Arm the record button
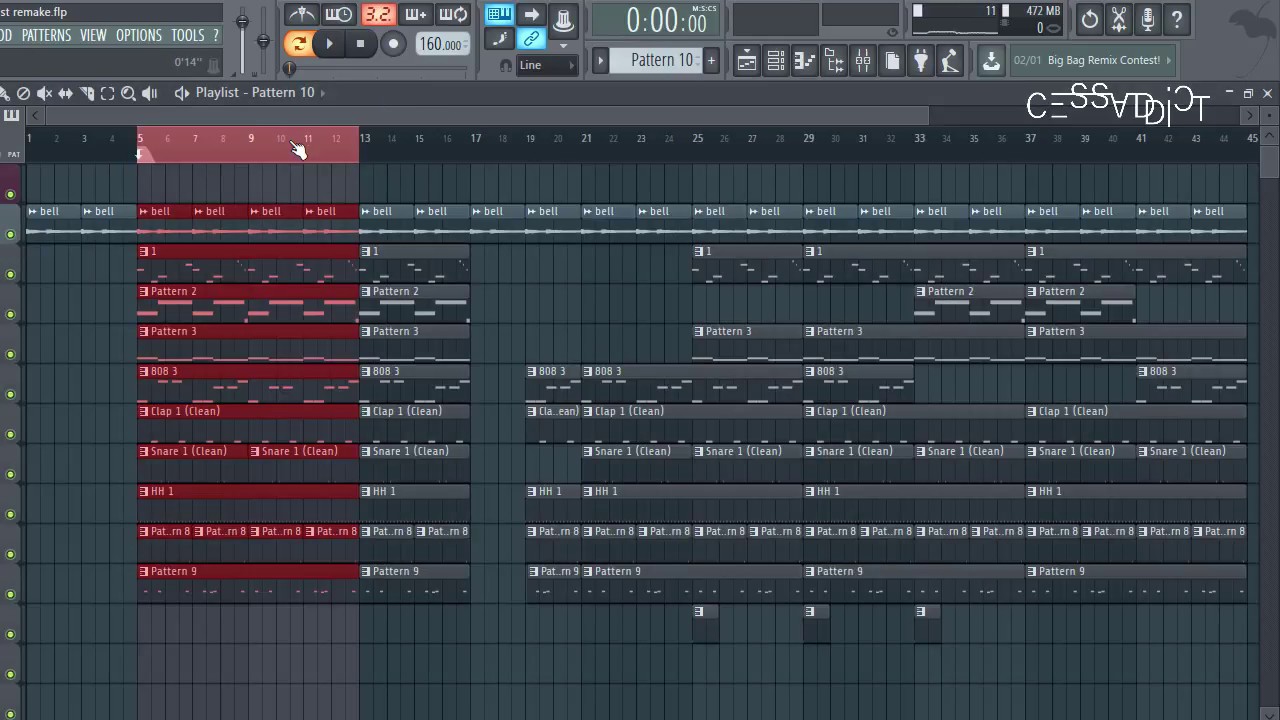This screenshot has width=1280, height=720. coord(393,43)
